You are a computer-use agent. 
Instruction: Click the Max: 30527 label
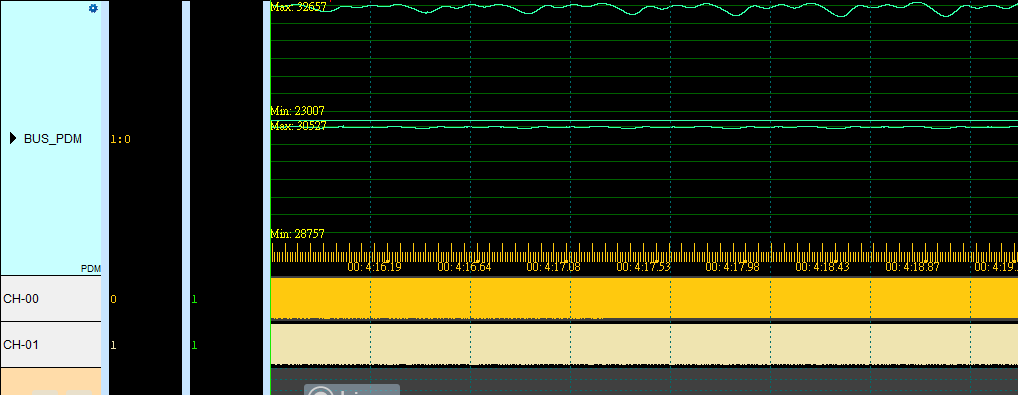point(298,125)
